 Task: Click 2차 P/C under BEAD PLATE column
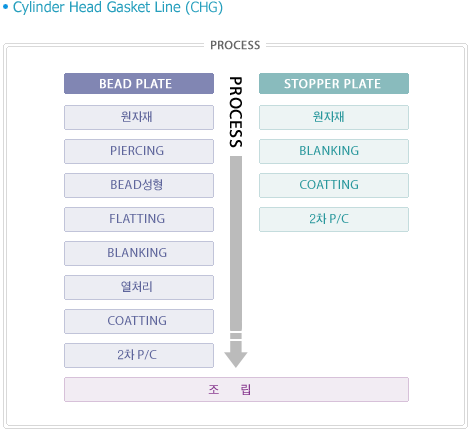point(139,355)
